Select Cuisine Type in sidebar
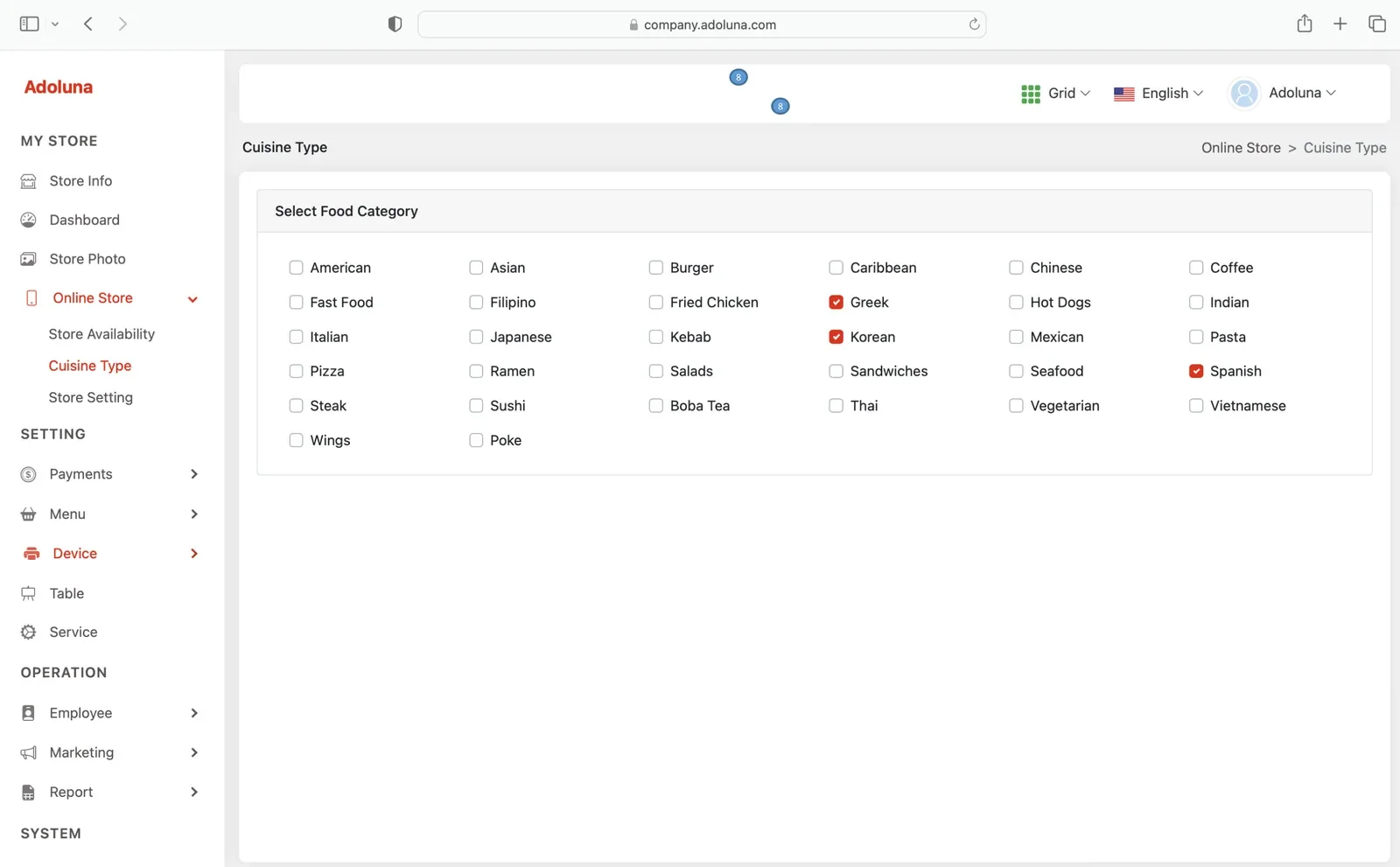Screen dimensions: 1400x867 tap(90, 366)
